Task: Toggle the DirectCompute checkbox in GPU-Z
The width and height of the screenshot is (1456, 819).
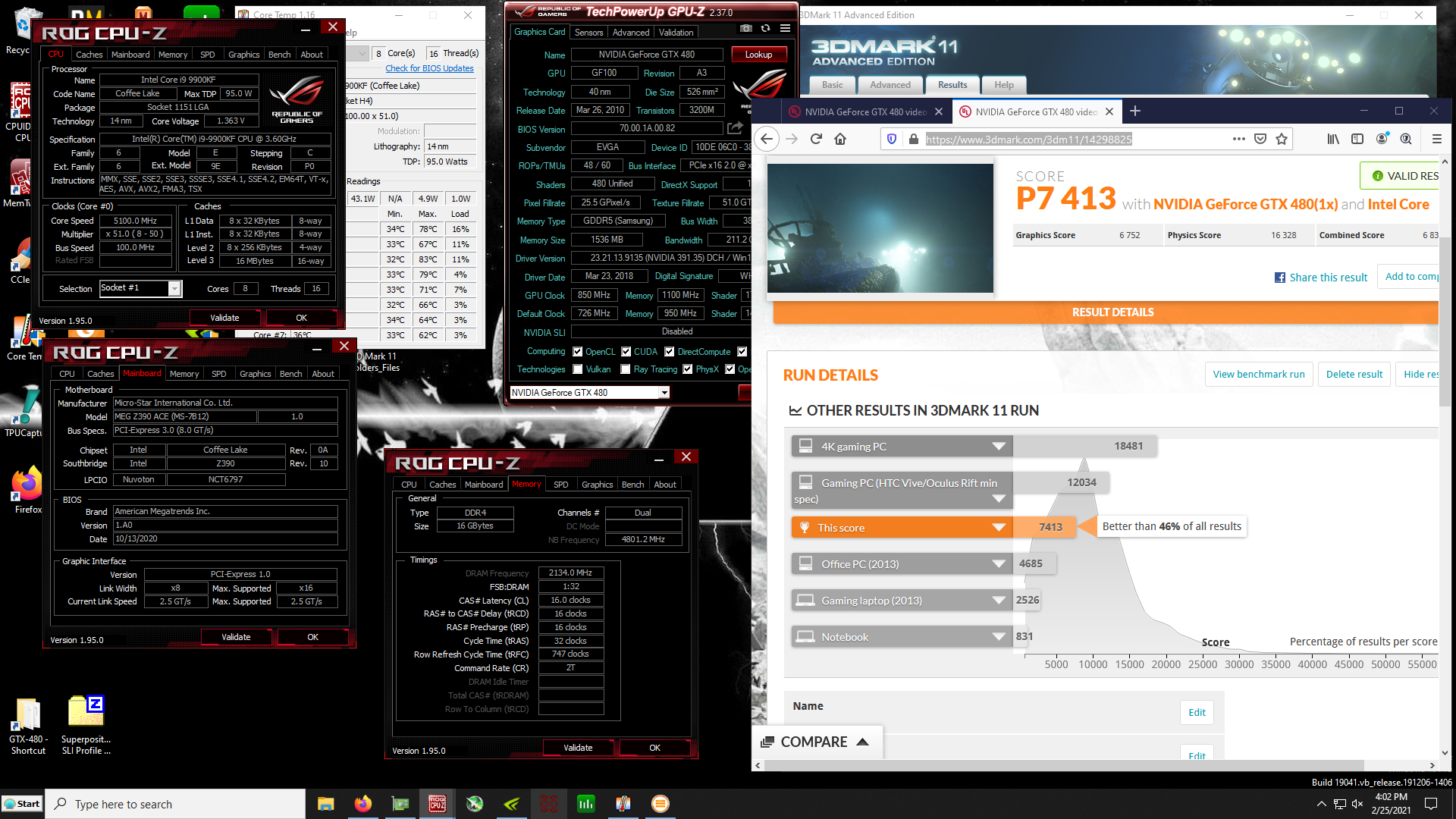Action: [x=670, y=352]
